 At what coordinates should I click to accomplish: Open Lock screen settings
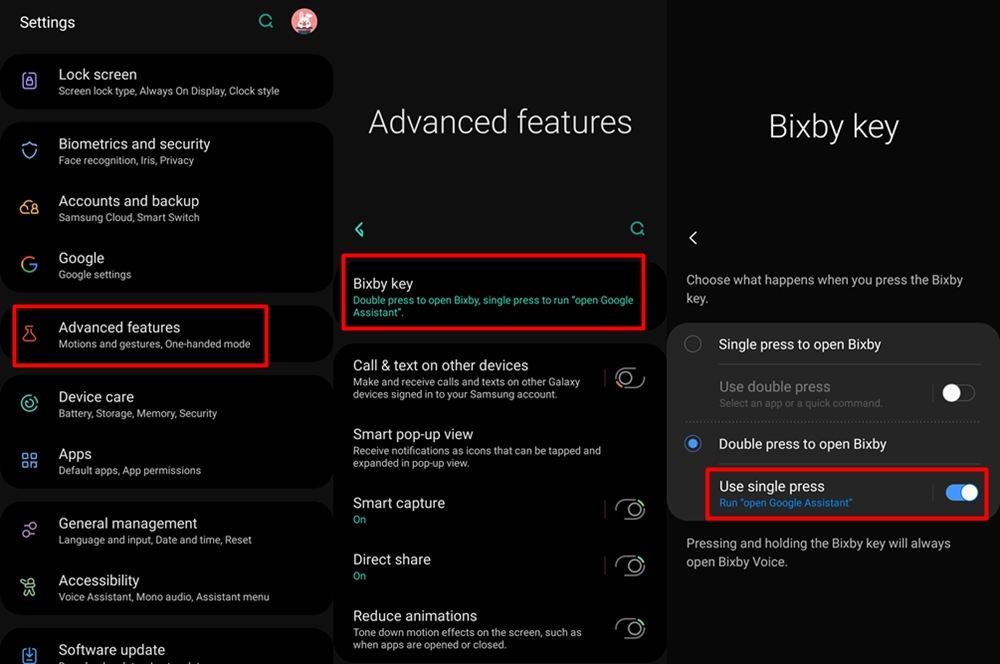pos(166,81)
